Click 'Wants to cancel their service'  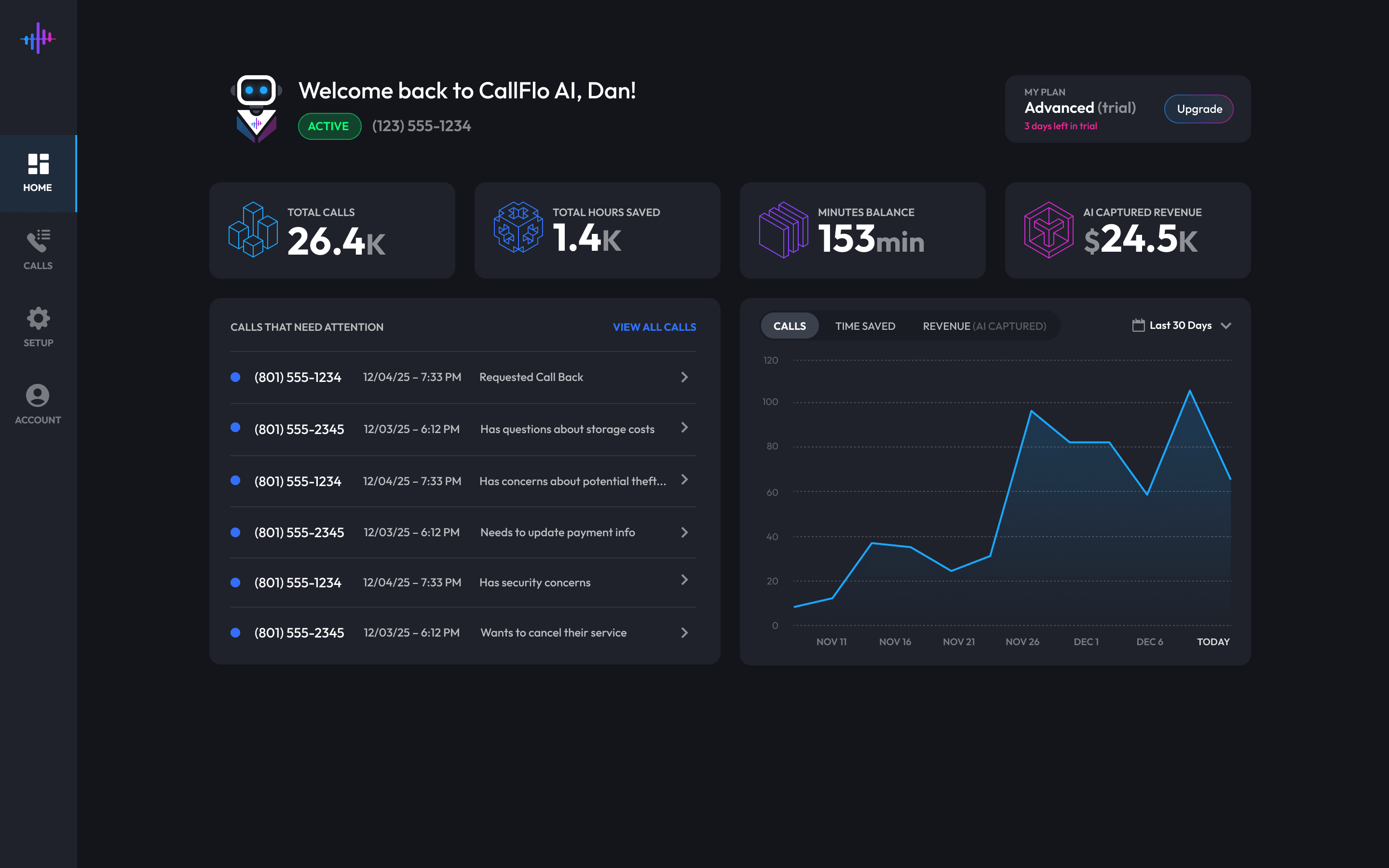coord(553,633)
